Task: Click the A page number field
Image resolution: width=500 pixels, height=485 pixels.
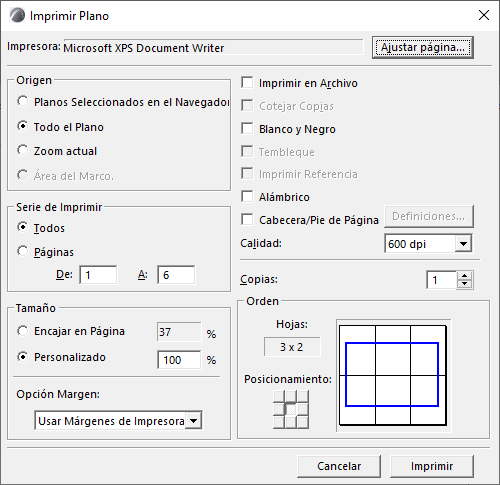Action: point(176,275)
